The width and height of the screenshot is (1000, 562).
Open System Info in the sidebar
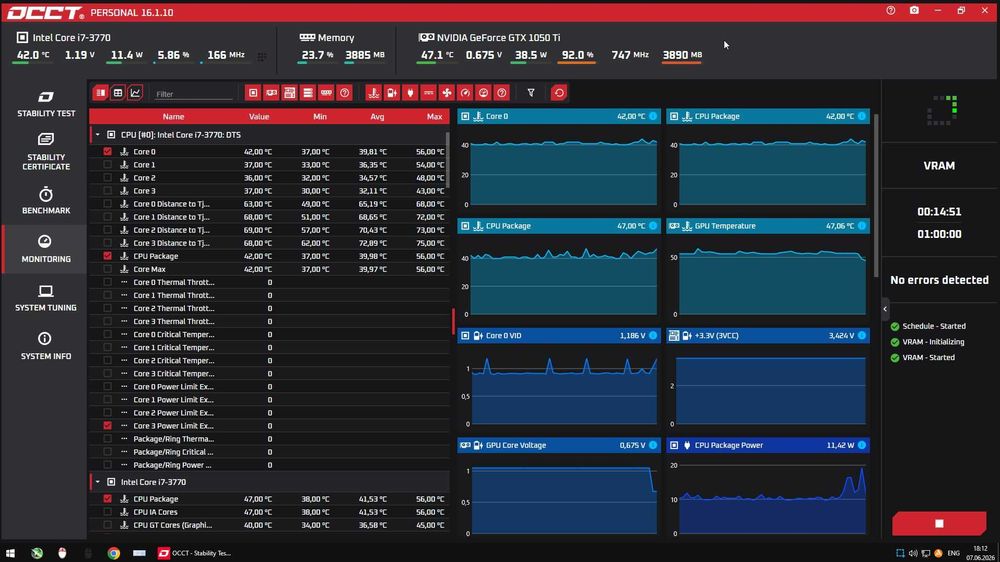click(x=46, y=346)
